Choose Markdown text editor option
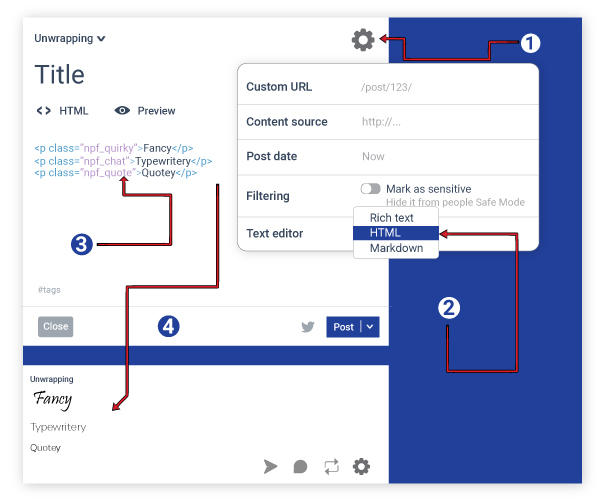The width and height of the screenshot is (600, 500). pyautogui.click(x=396, y=248)
